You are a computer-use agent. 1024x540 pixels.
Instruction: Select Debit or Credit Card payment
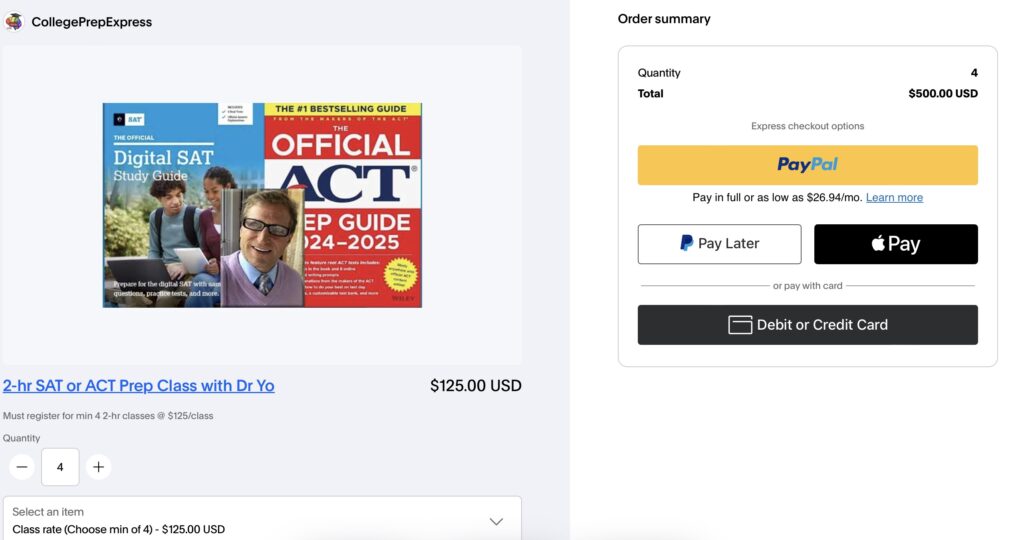[x=807, y=325]
